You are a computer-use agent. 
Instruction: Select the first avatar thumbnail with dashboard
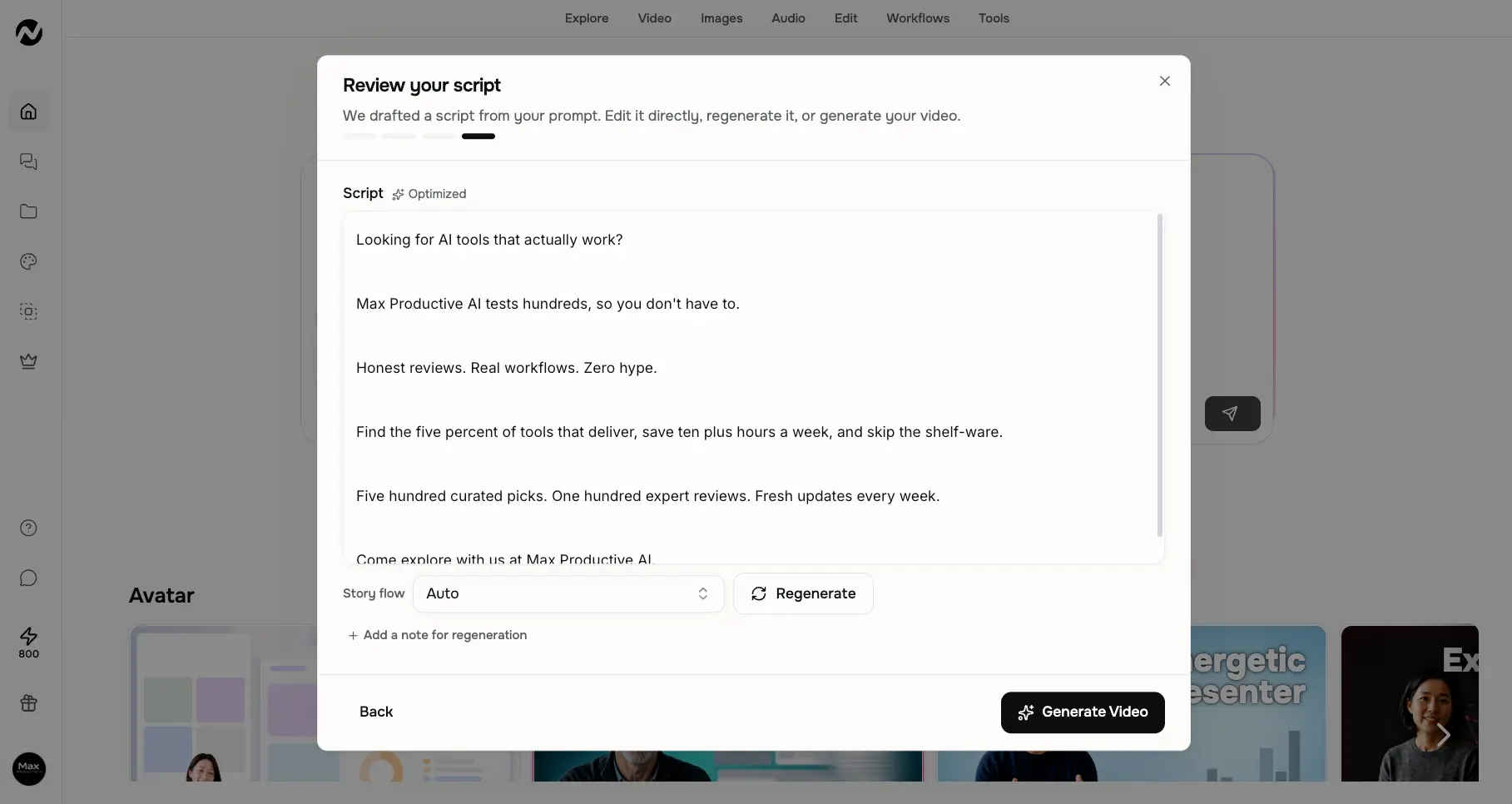(223, 703)
